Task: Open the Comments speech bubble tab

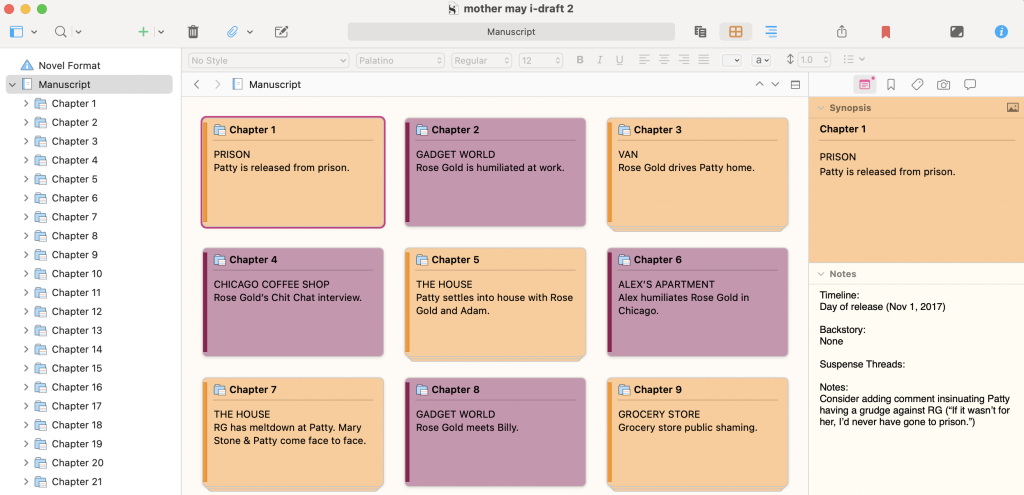Action: pos(970,84)
